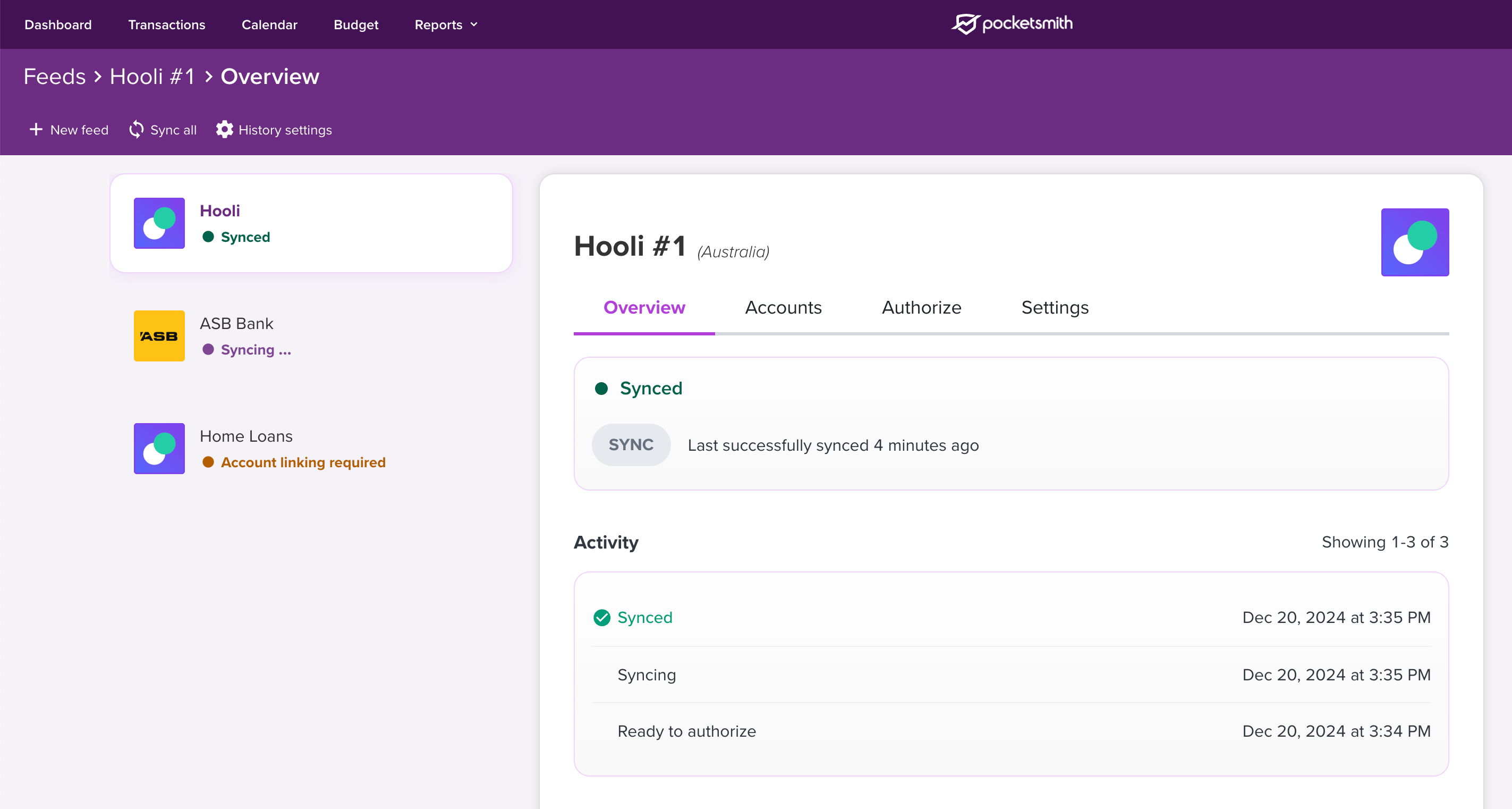Viewport: 1512px width, 809px height.
Task: Click Account linking required status
Action: click(x=303, y=462)
